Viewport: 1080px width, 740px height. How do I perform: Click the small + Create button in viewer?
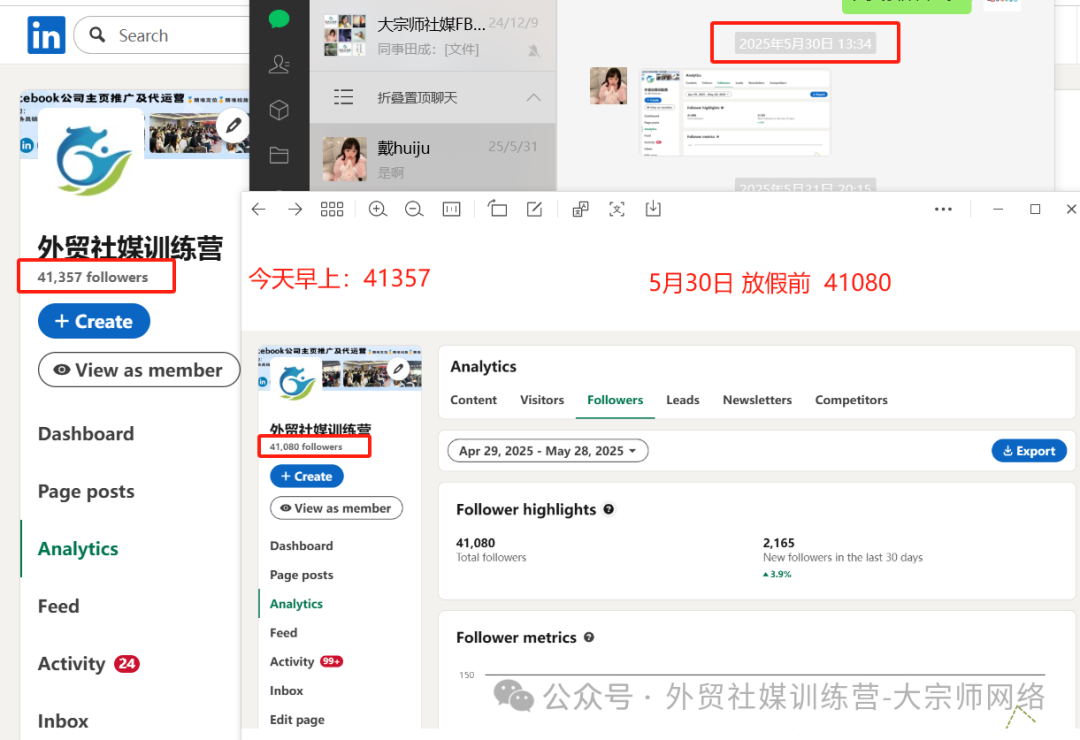pos(307,476)
